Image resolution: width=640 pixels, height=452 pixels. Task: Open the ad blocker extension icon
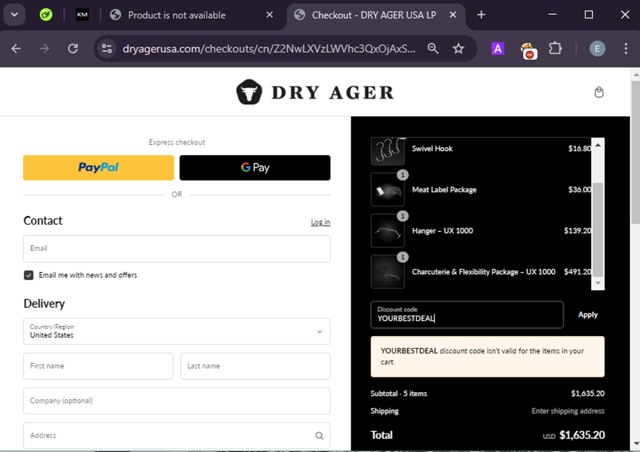529,51
